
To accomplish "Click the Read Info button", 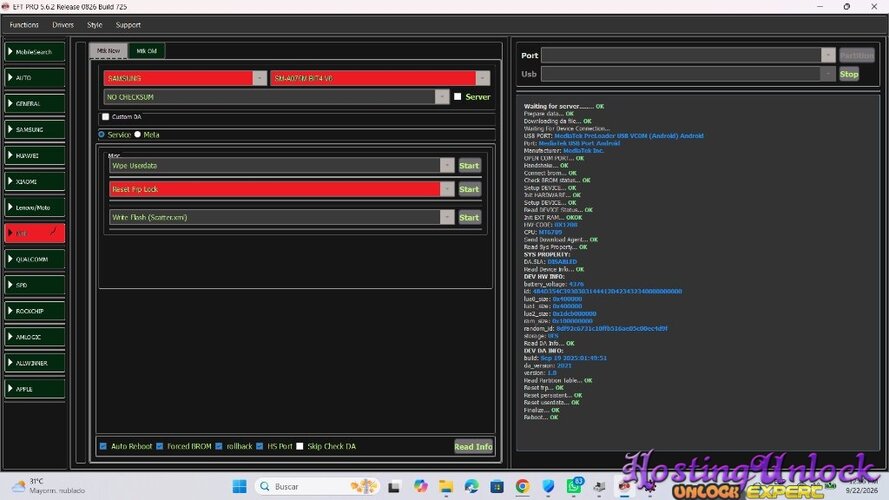I will [x=473, y=447].
